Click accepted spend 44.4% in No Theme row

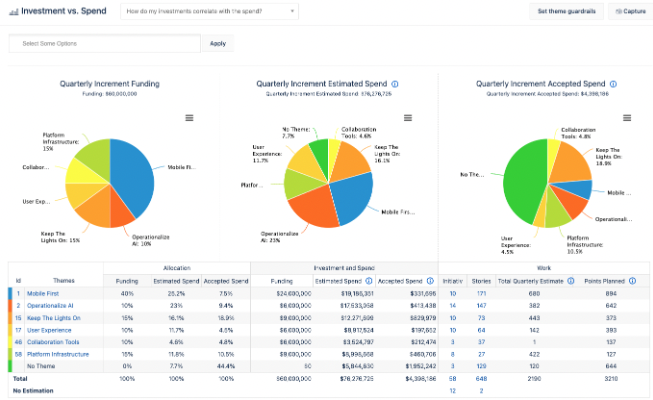tap(226, 366)
